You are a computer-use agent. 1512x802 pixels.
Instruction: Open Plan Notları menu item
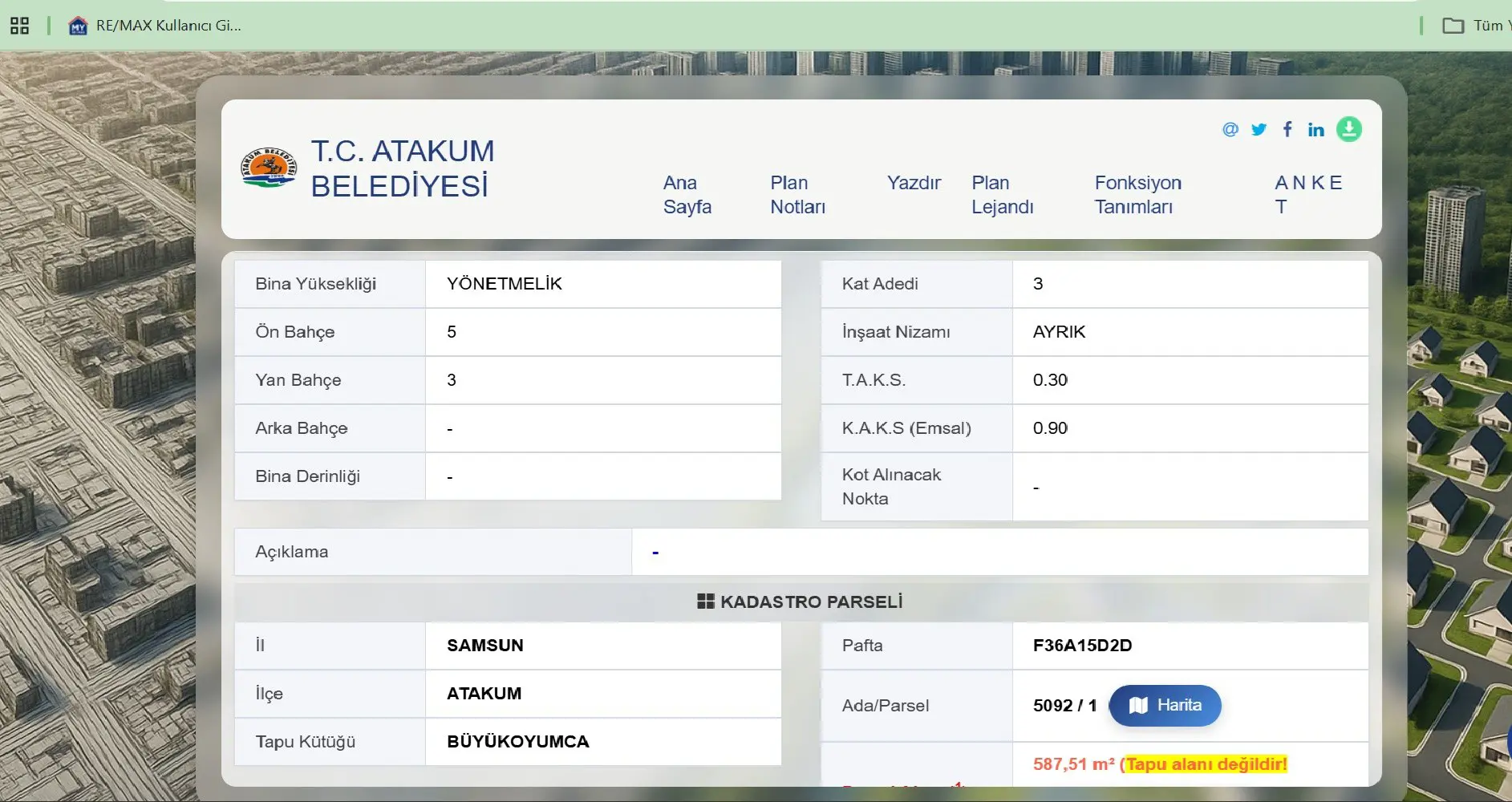pos(797,195)
